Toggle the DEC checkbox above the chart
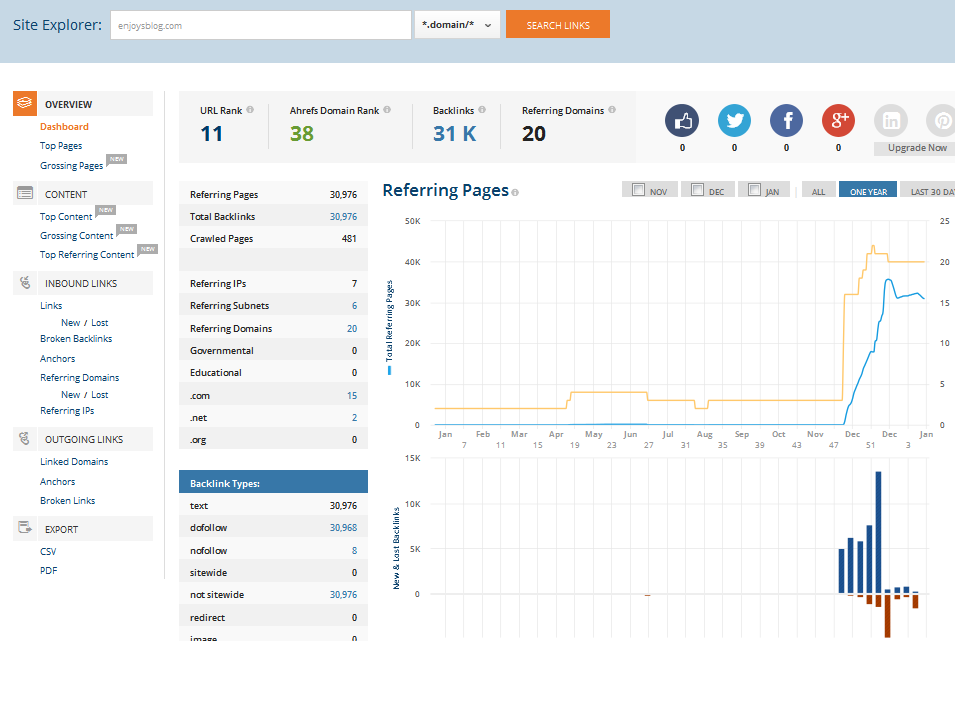The height and width of the screenshot is (718, 962). click(698, 190)
